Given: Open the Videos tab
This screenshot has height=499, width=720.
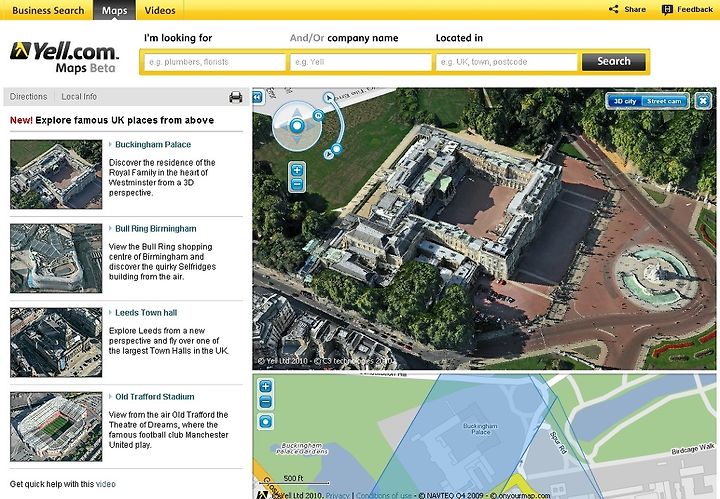Looking at the screenshot, I should click(160, 10).
